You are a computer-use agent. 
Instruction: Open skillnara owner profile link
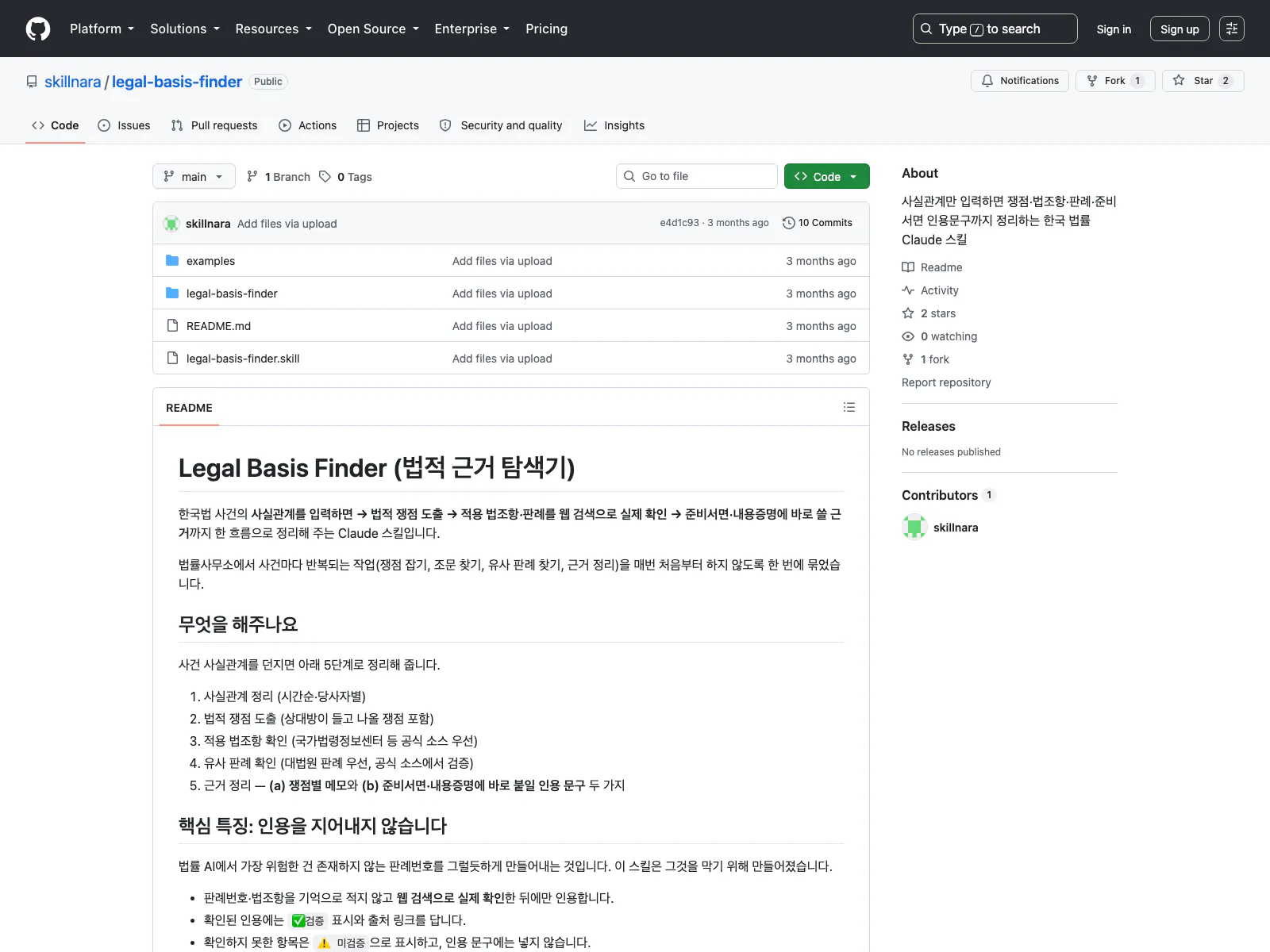[72, 82]
